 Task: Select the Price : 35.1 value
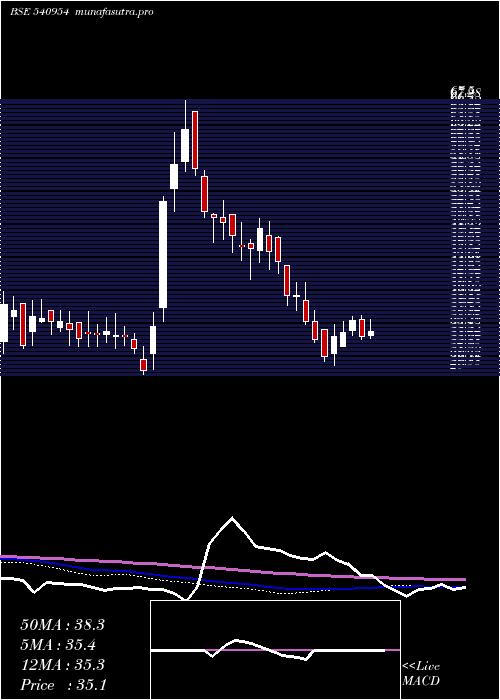click(x=63, y=685)
